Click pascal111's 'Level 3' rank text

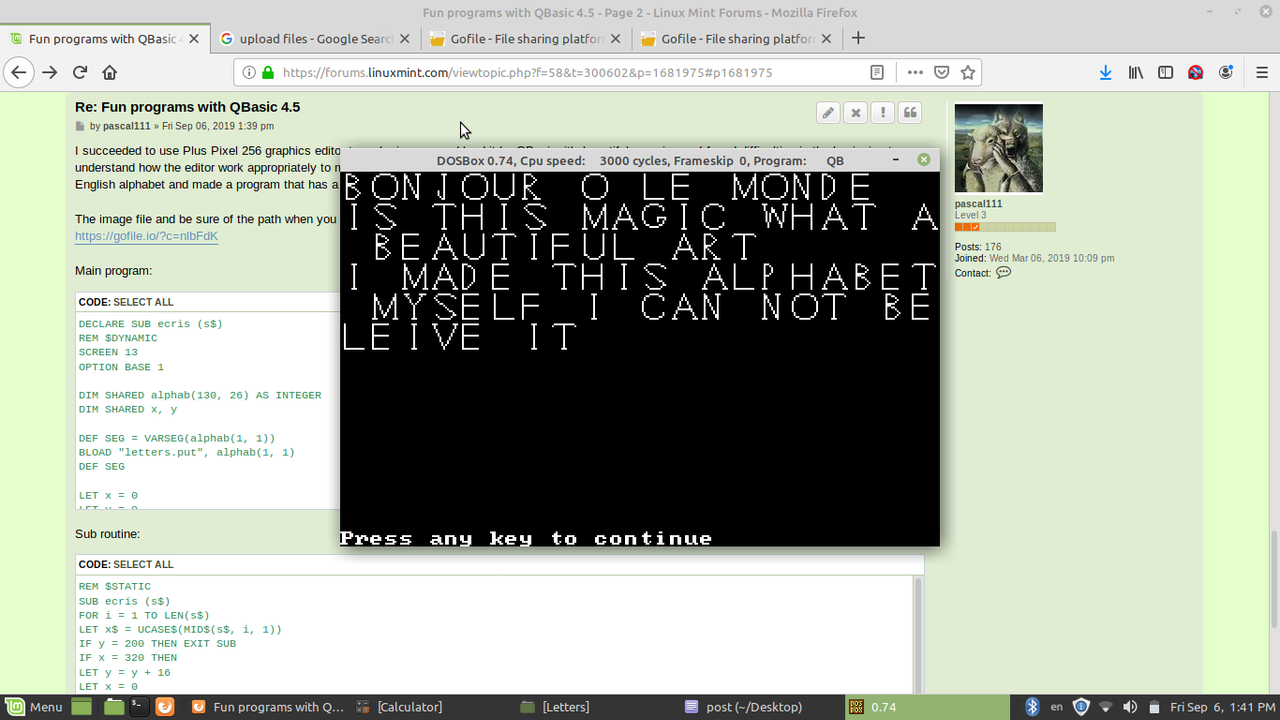pyautogui.click(x=970, y=215)
